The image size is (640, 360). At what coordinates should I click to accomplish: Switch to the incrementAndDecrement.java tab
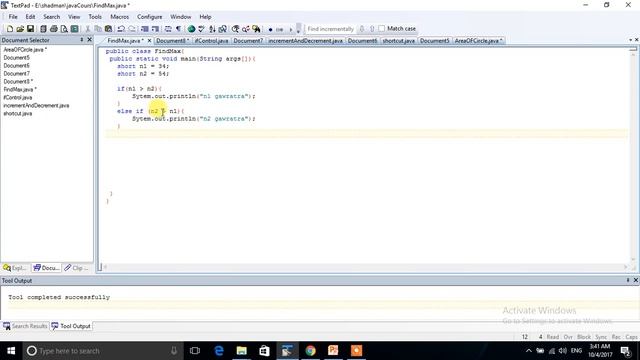click(305, 40)
